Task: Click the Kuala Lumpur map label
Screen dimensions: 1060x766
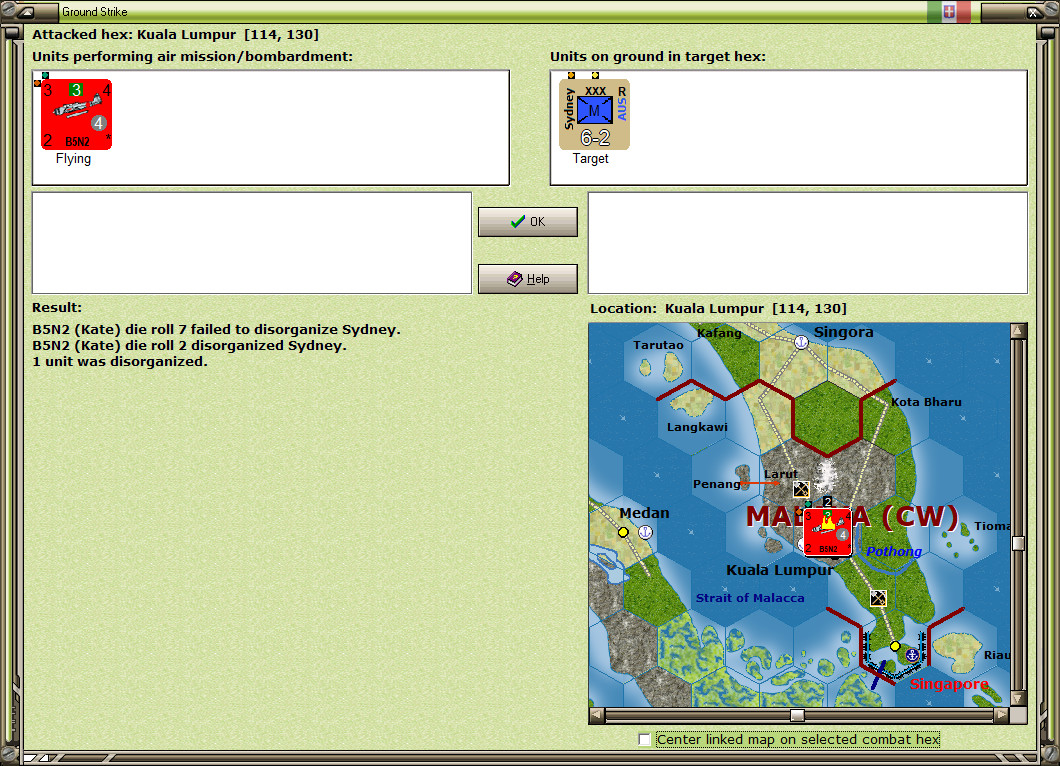Action: (779, 570)
